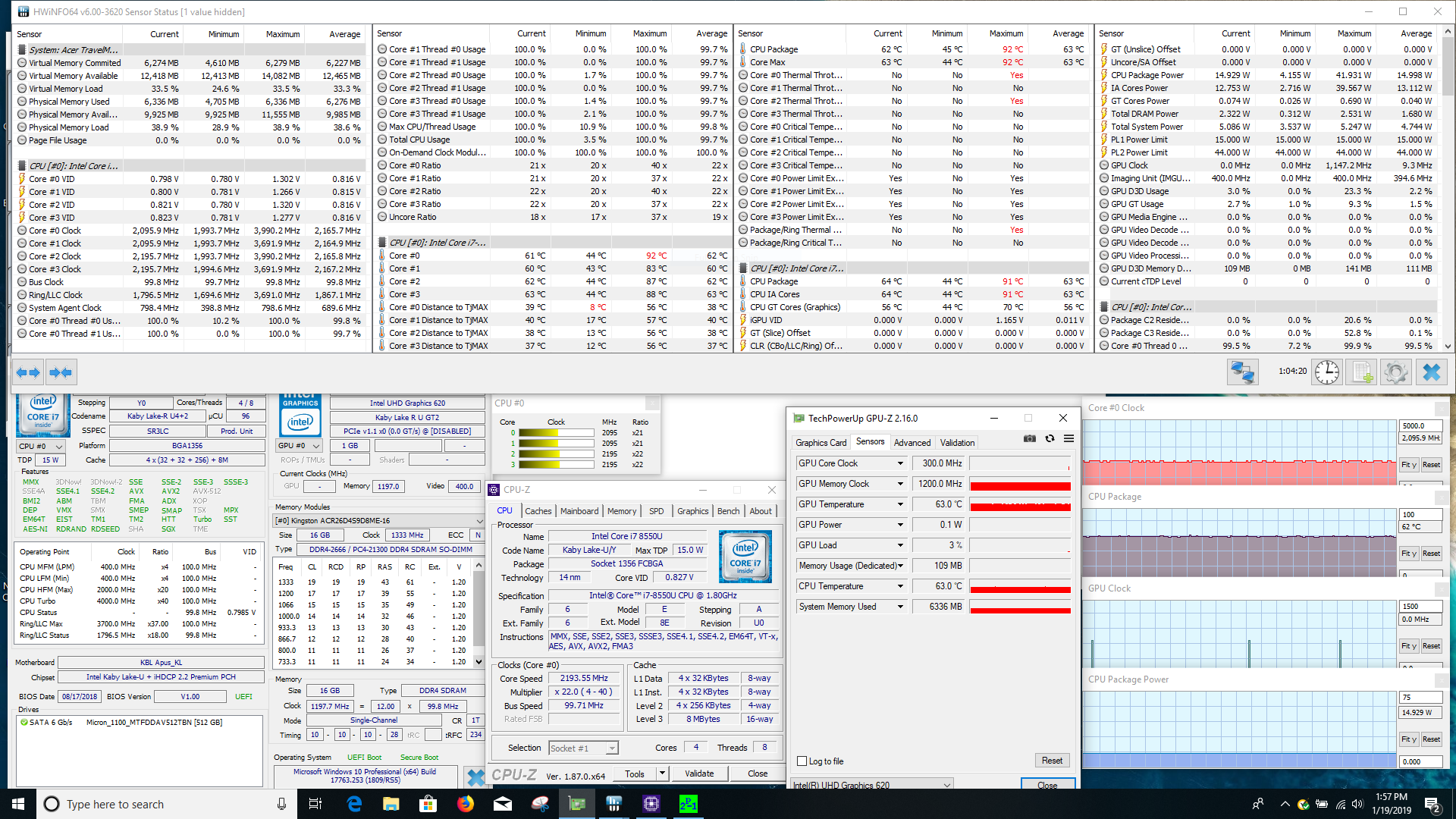The image size is (1456, 819).
Task: Open CPU-Z About tab
Action: coord(761,511)
